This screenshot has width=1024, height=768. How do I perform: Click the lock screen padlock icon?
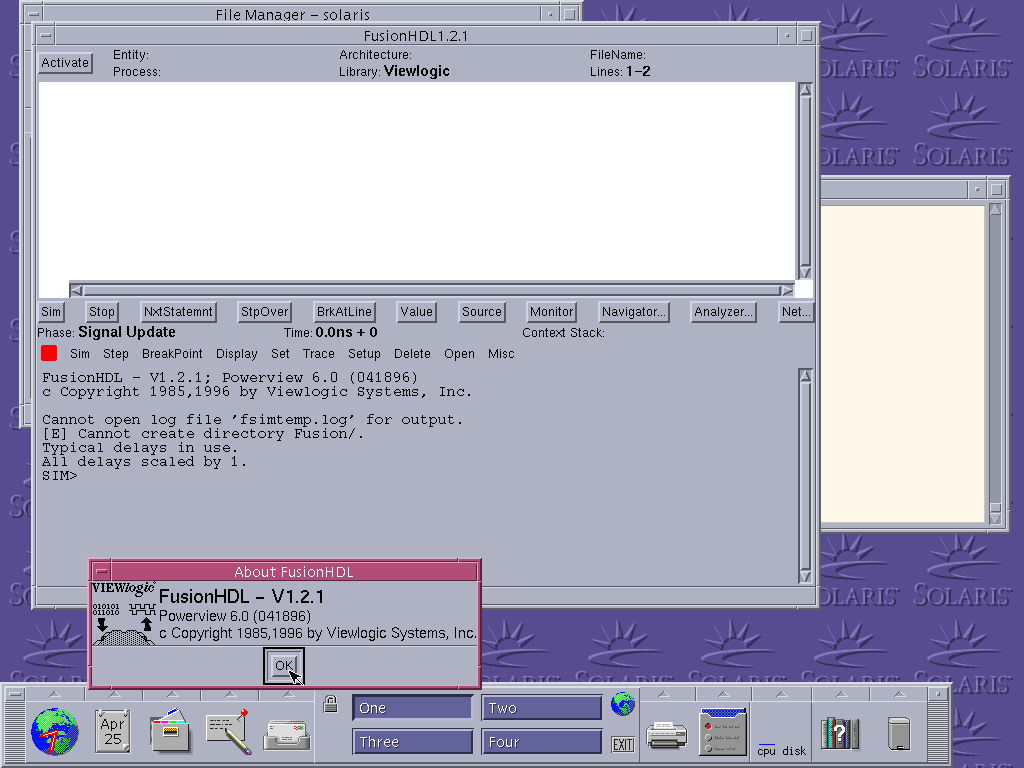click(x=331, y=705)
